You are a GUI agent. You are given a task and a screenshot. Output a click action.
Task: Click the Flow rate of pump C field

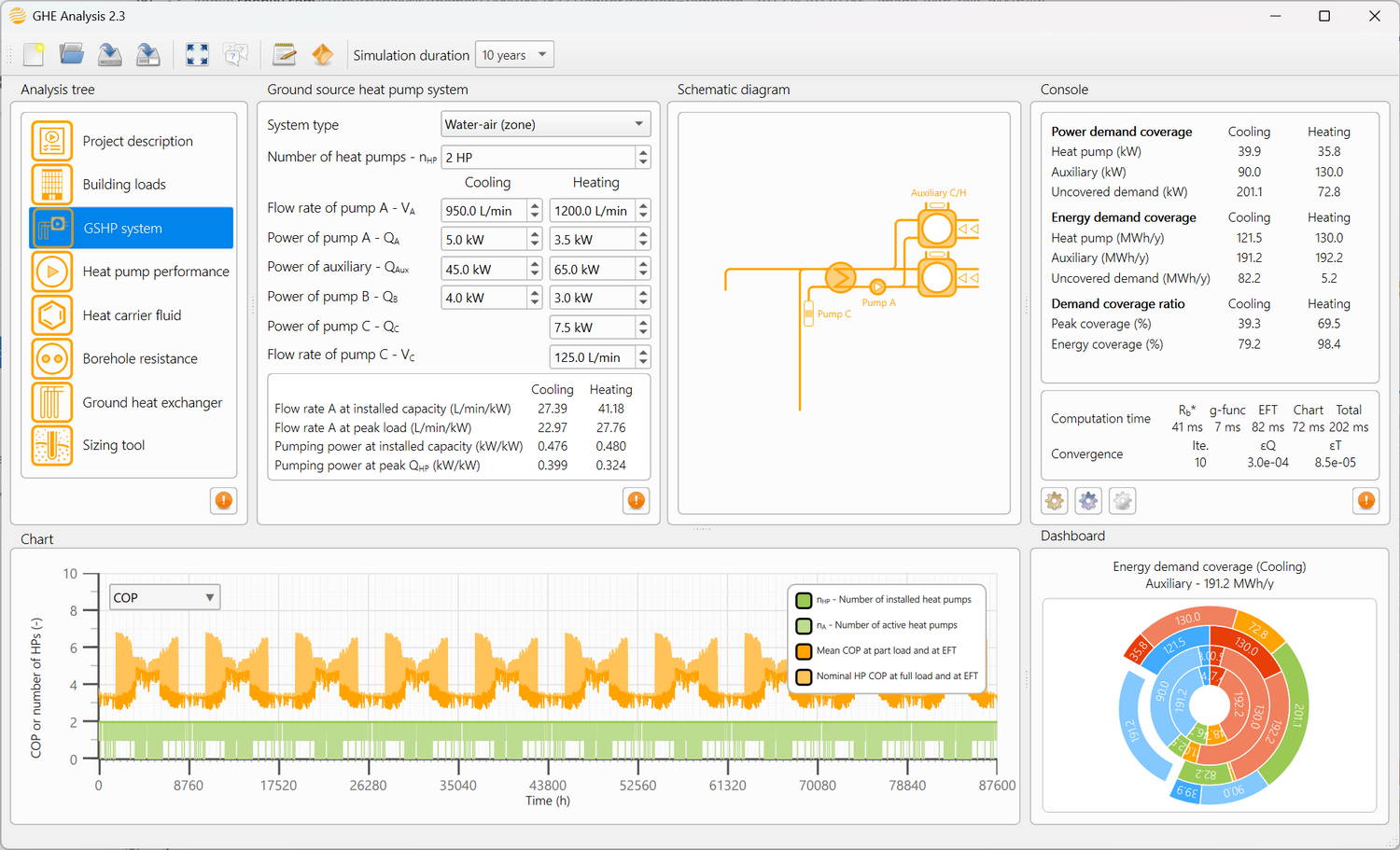(592, 357)
